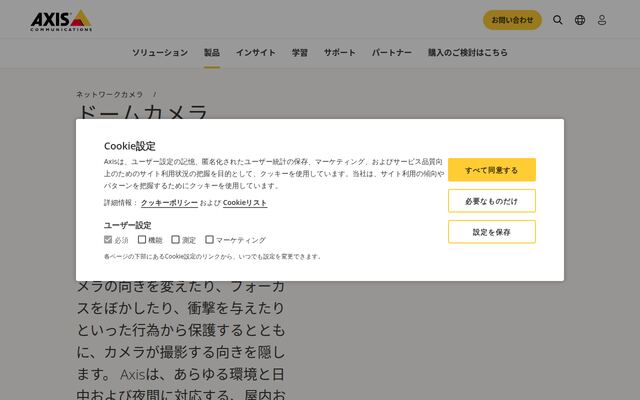
Task: Click the Axis Communications logo
Action: [61, 20]
